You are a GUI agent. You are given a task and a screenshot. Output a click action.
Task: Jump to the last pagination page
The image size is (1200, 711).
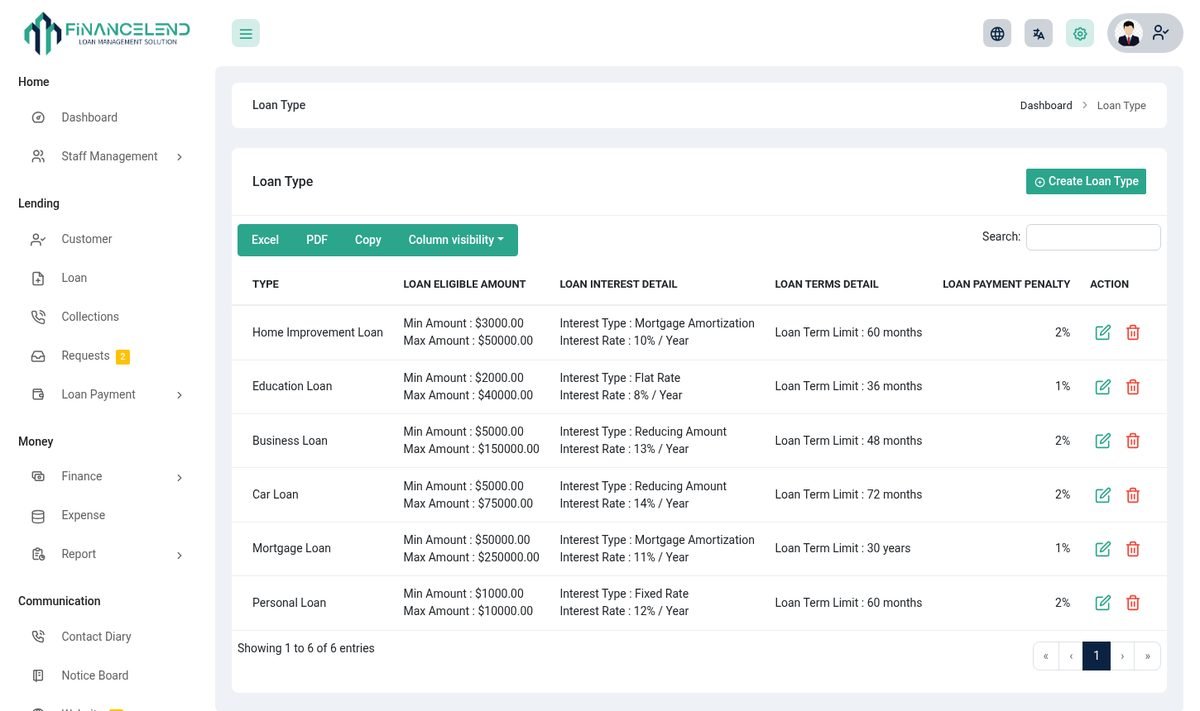[1148, 656]
